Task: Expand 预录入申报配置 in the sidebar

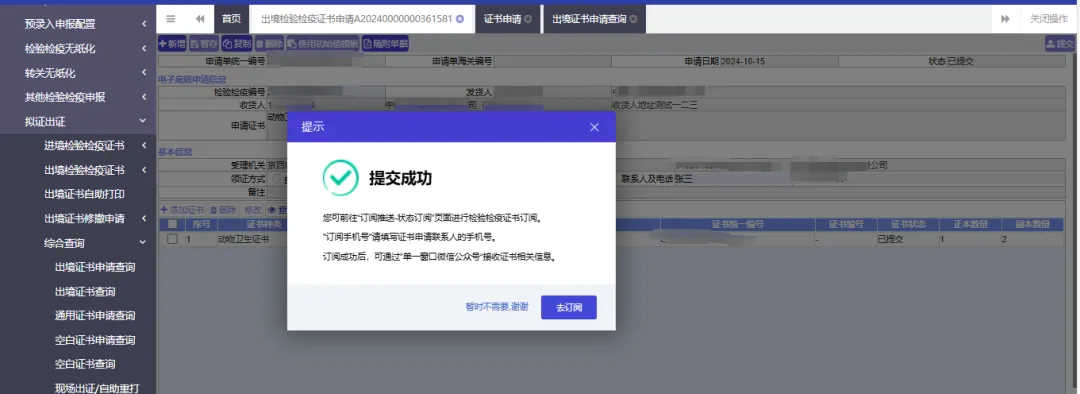Action: tap(78, 24)
